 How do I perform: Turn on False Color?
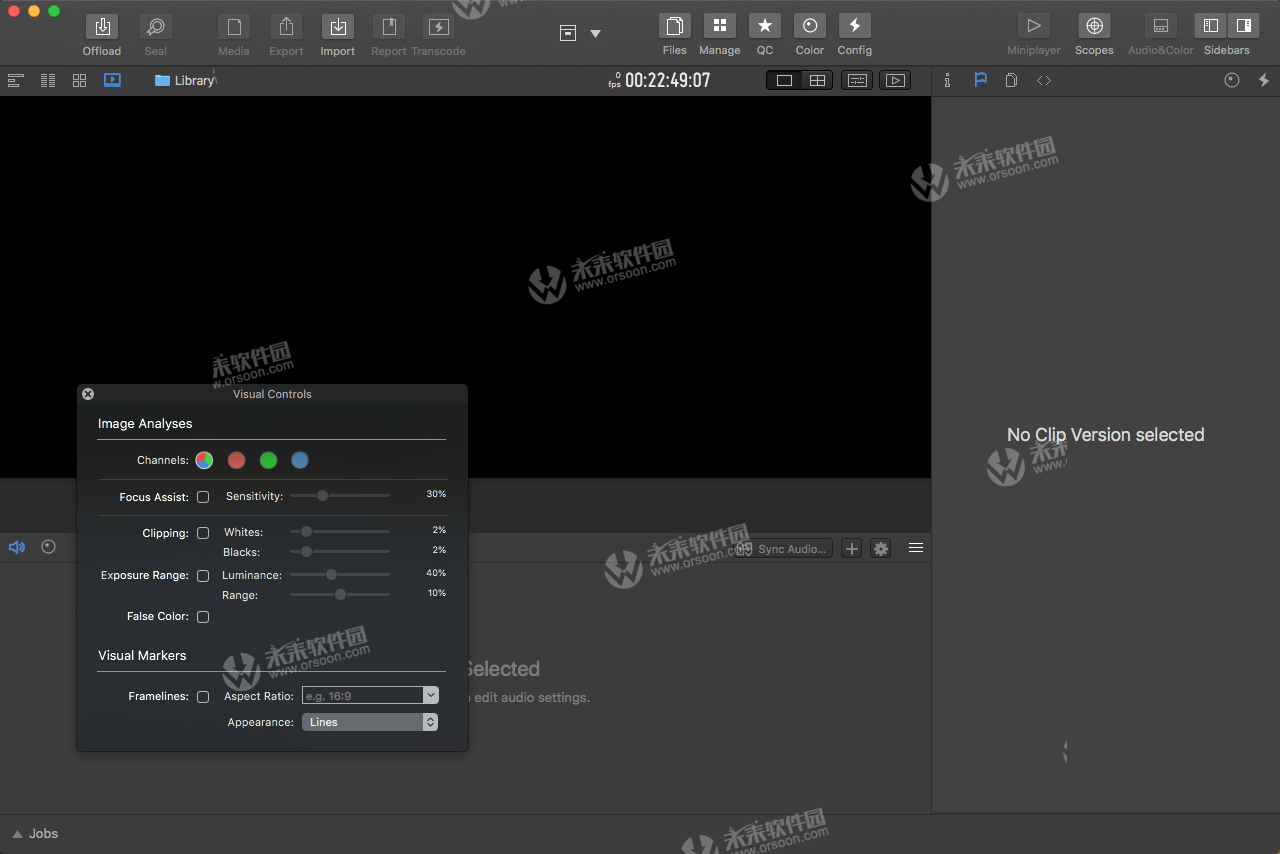[x=203, y=617]
